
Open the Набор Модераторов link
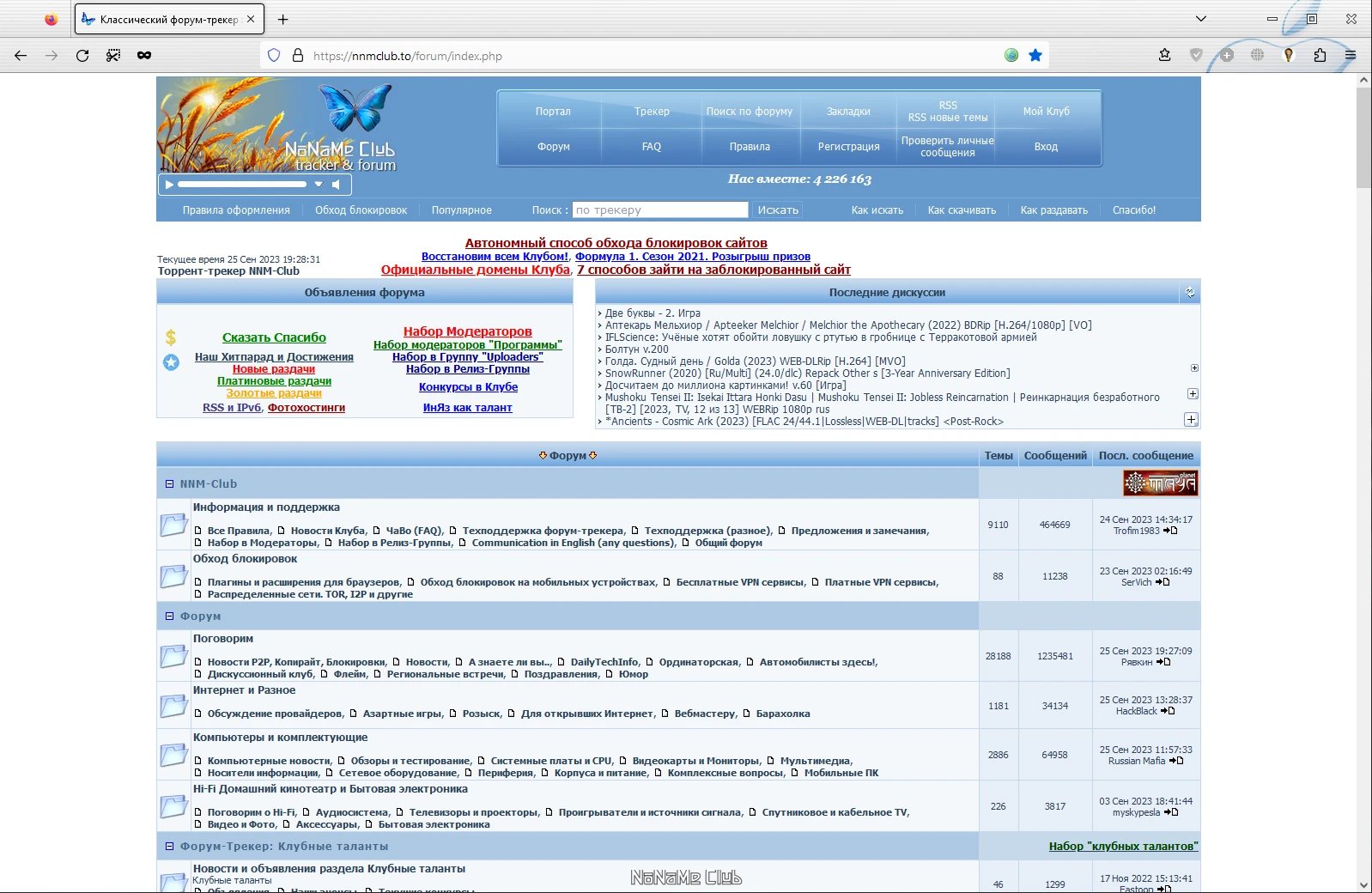pos(468,331)
